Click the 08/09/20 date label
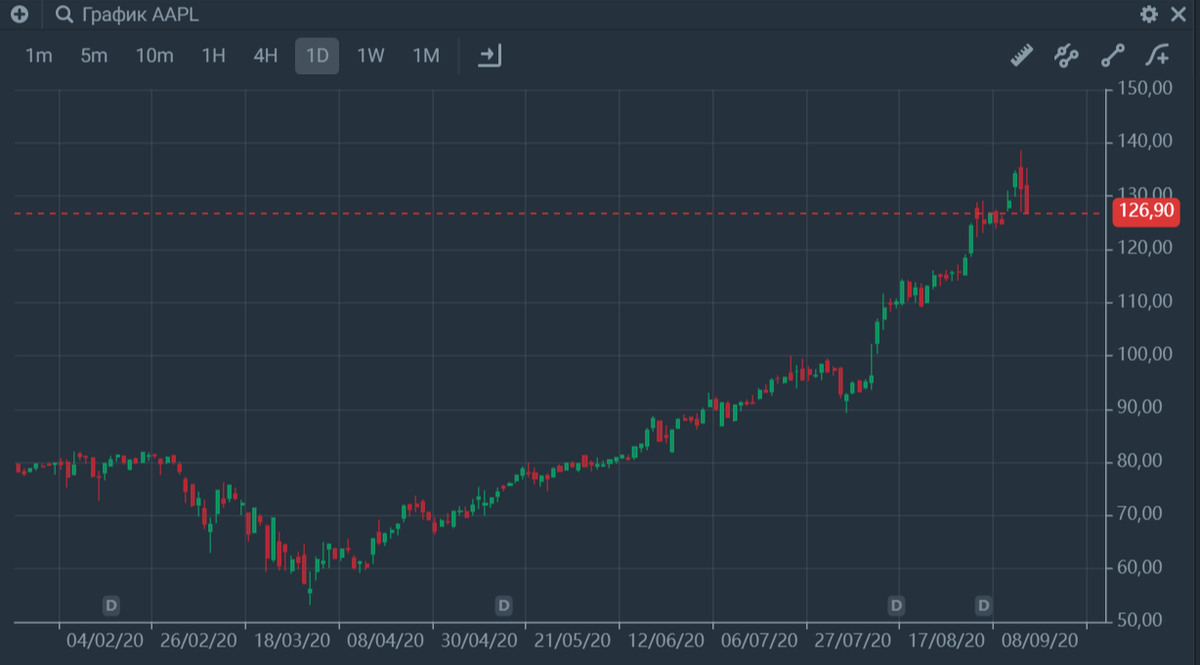The height and width of the screenshot is (665, 1200). [x=1039, y=639]
